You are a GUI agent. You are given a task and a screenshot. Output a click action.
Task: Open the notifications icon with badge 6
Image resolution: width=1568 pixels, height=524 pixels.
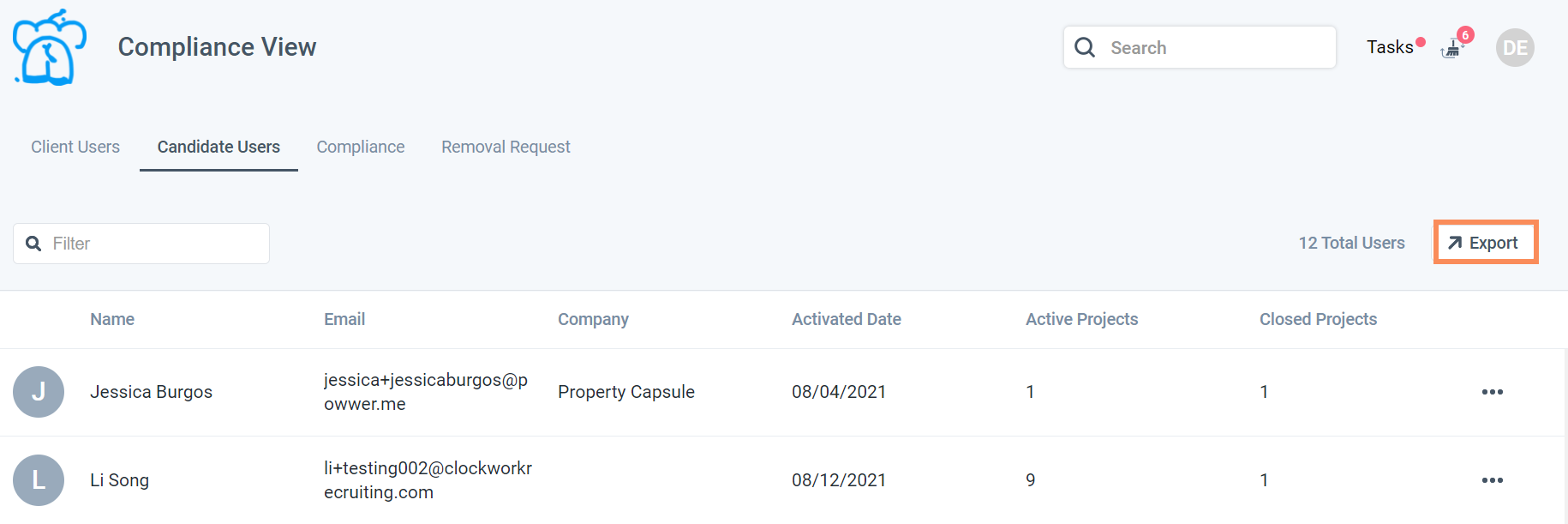[x=1452, y=48]
